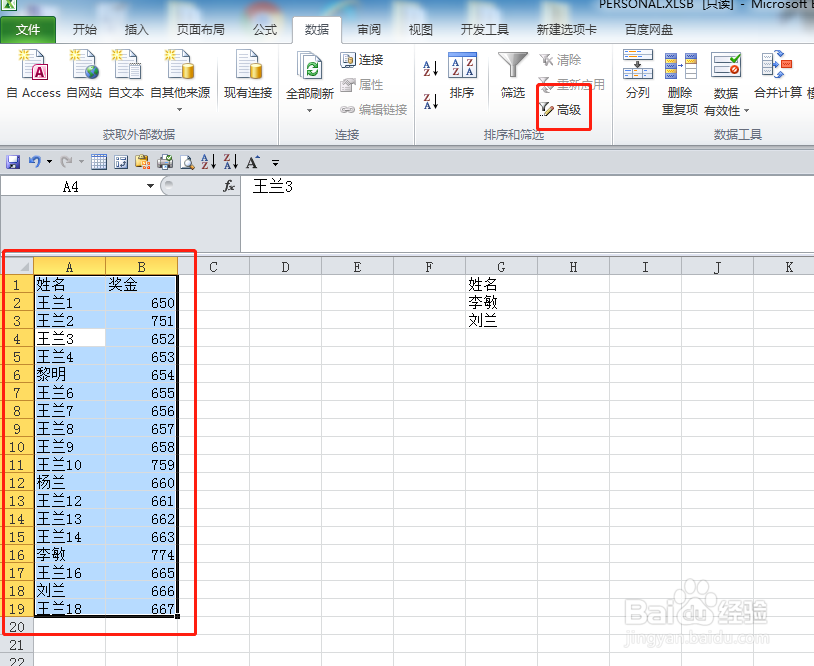
Task: Click quick toolbar A-Z ascending sort
Action: pos(209,162)
